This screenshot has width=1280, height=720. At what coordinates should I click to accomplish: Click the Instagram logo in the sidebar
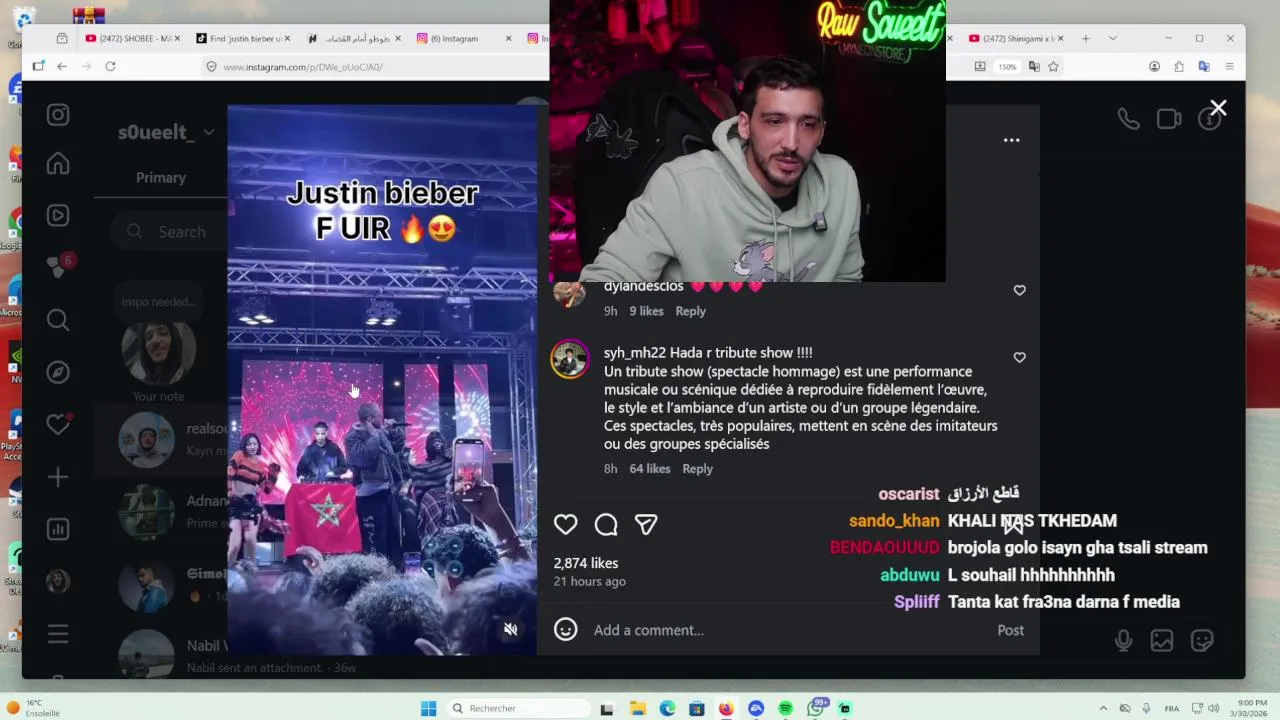coord(58,115)
